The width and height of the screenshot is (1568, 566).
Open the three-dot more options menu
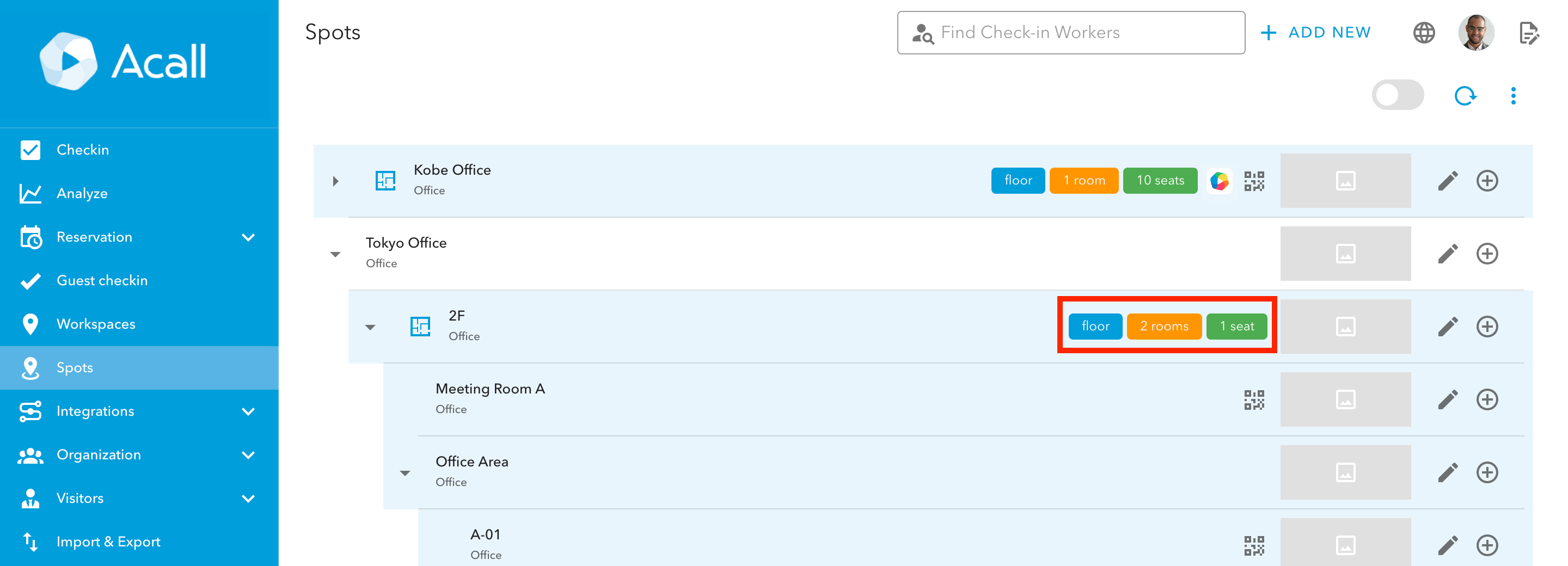(x=1513, y=96)
